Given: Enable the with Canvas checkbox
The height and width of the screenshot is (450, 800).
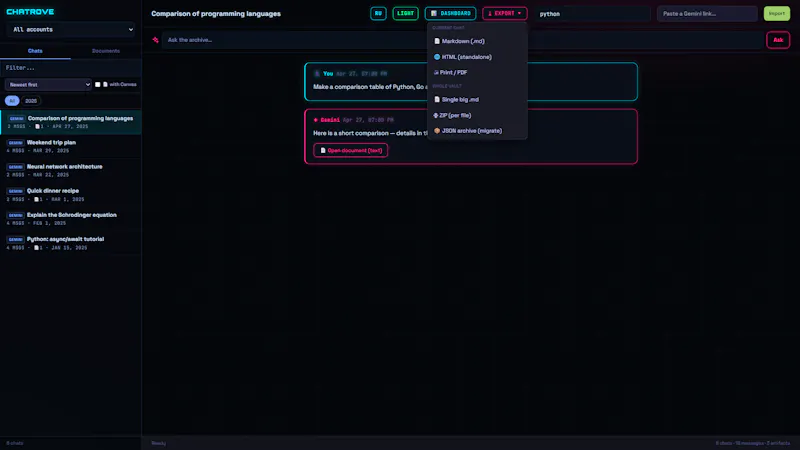Looking at the screenshot, I should coord(97,84).
